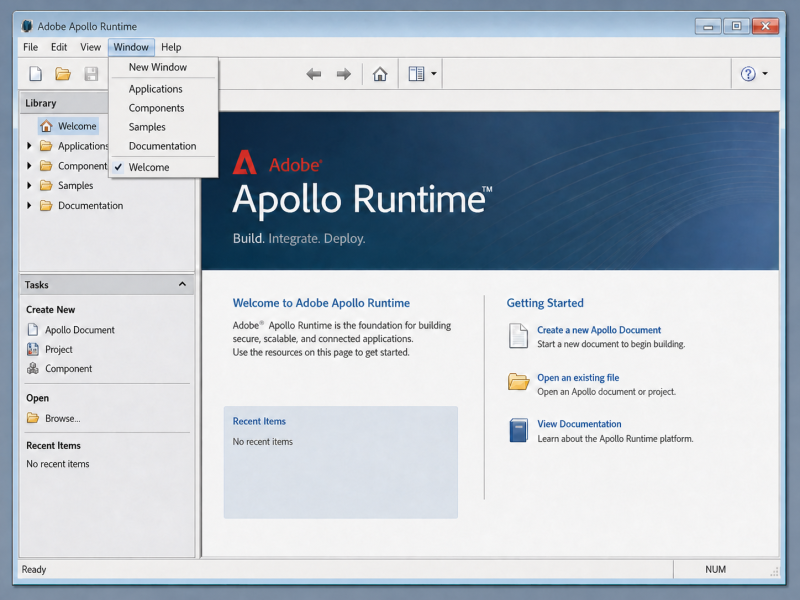800x600 pixels.
Task: Click the Open an existing file link
Action: (578, 378)
